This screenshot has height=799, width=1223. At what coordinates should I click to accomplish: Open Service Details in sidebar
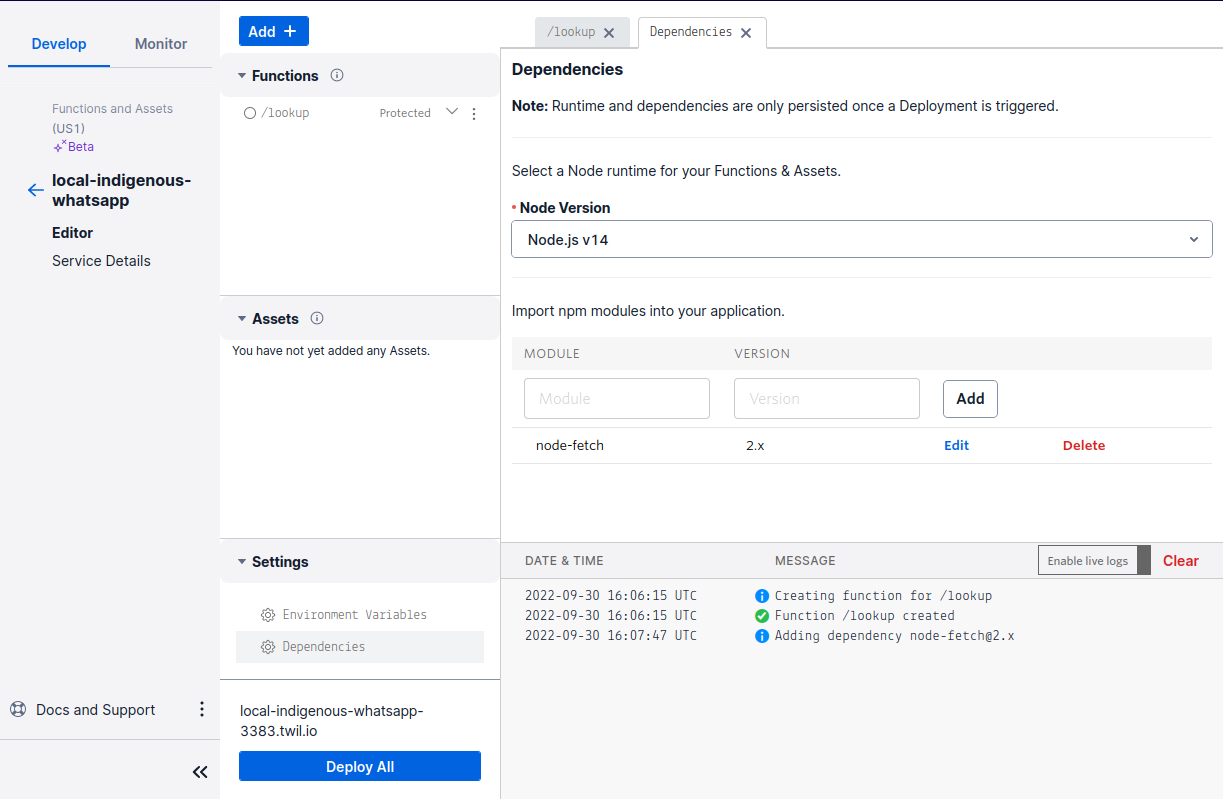101,261
